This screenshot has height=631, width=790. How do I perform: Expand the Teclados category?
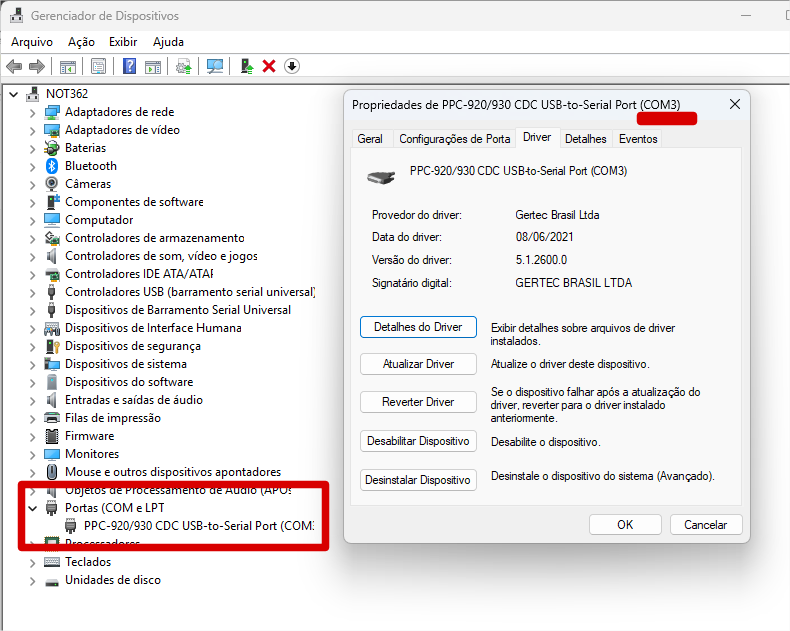33,562
